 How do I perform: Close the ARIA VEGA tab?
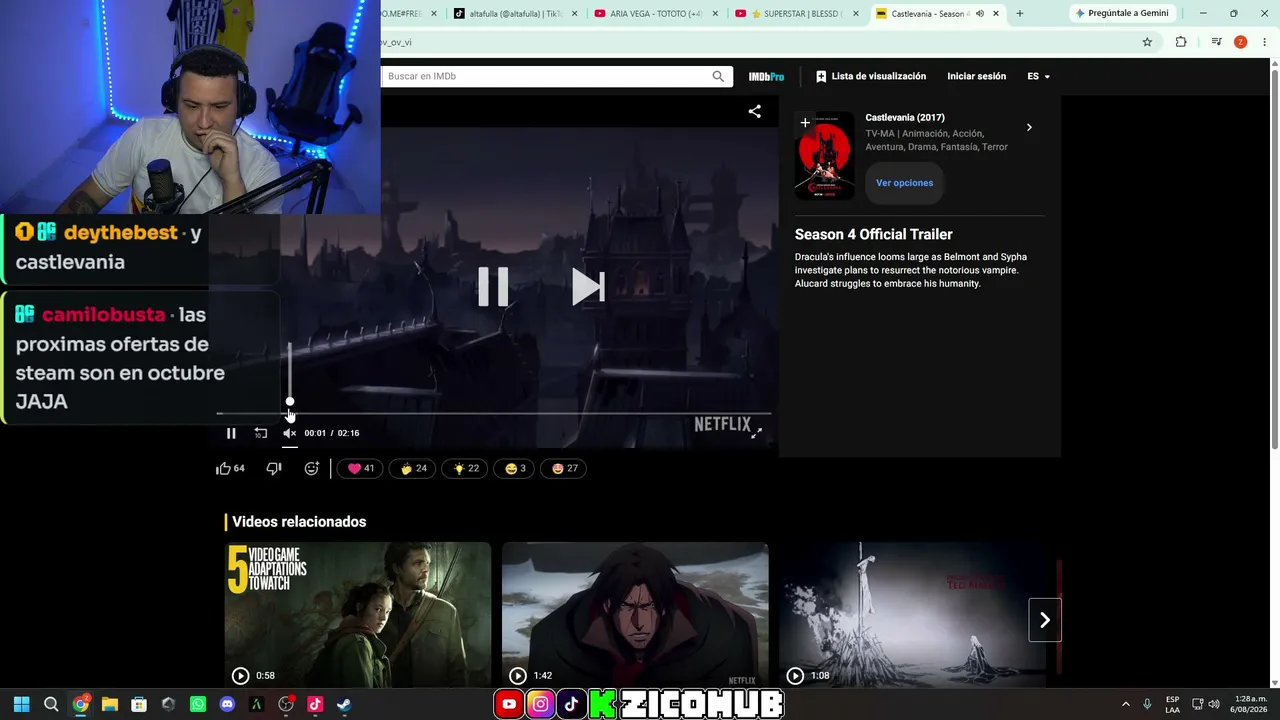[715, 13]
